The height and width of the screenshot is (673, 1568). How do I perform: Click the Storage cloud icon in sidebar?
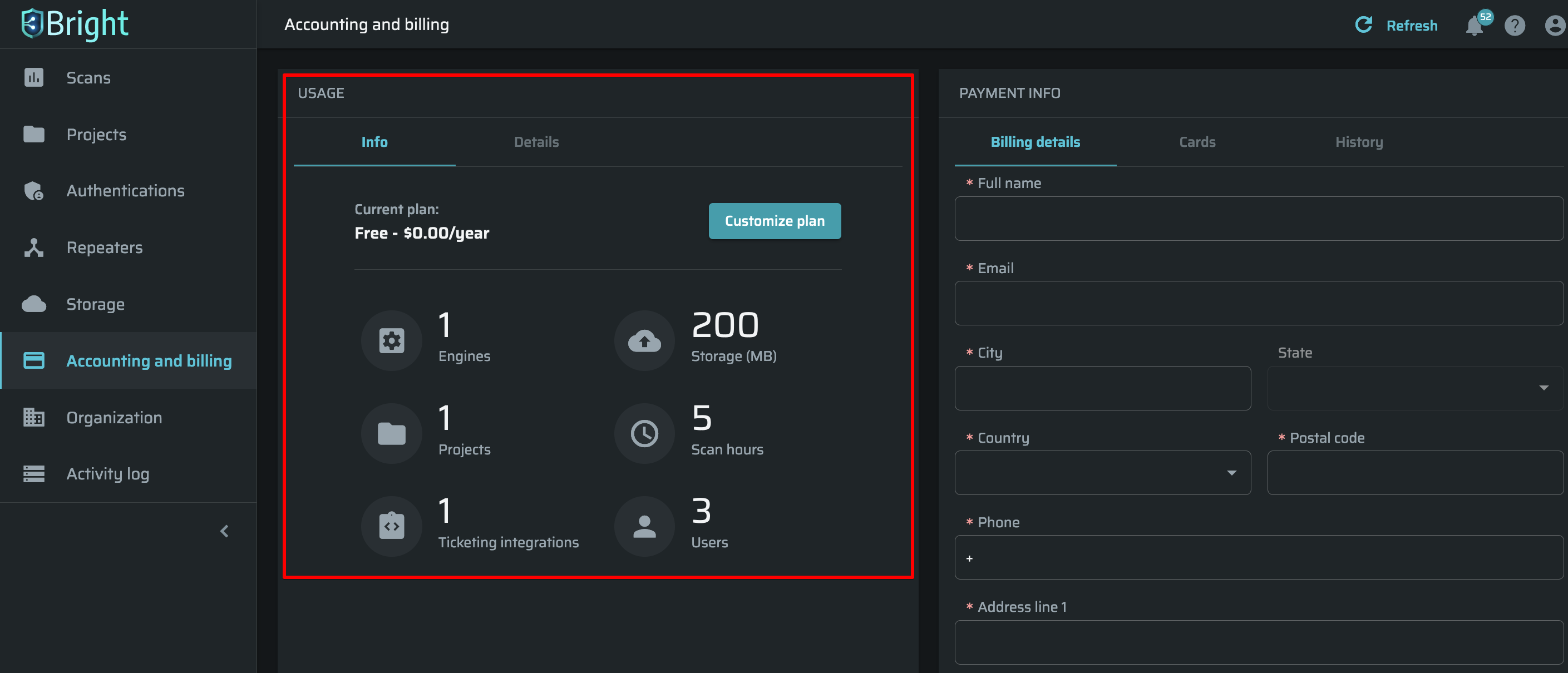(x=33, y=304)
